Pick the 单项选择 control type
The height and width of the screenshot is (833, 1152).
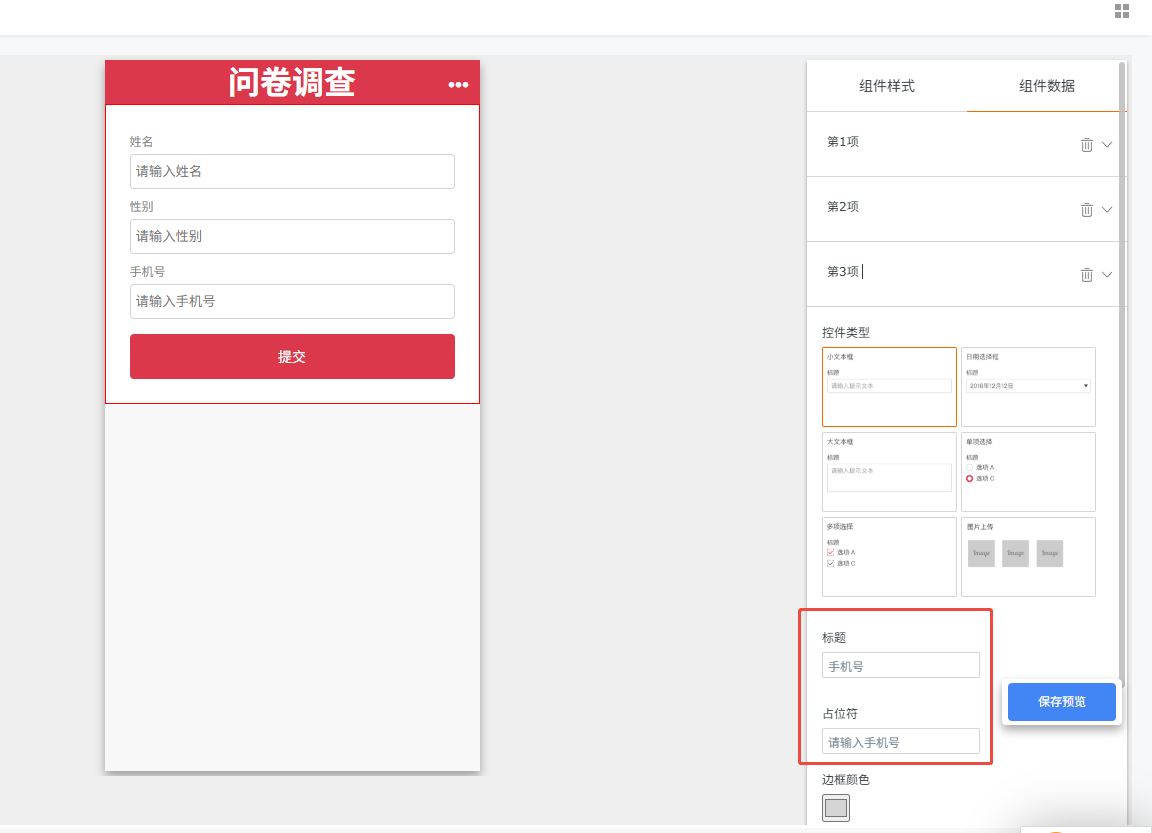point(1028,472)
